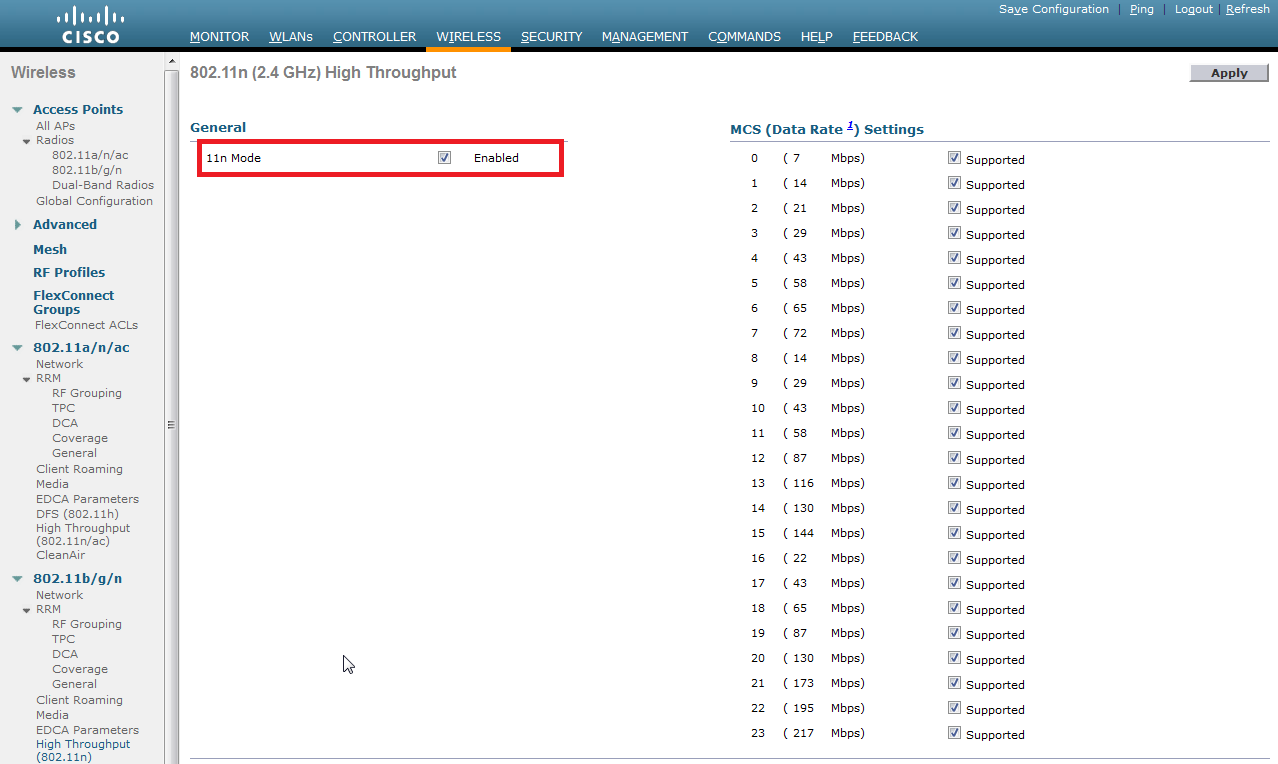
Task: Collapse the Radios tree arrow
Action: coord(27,141)
